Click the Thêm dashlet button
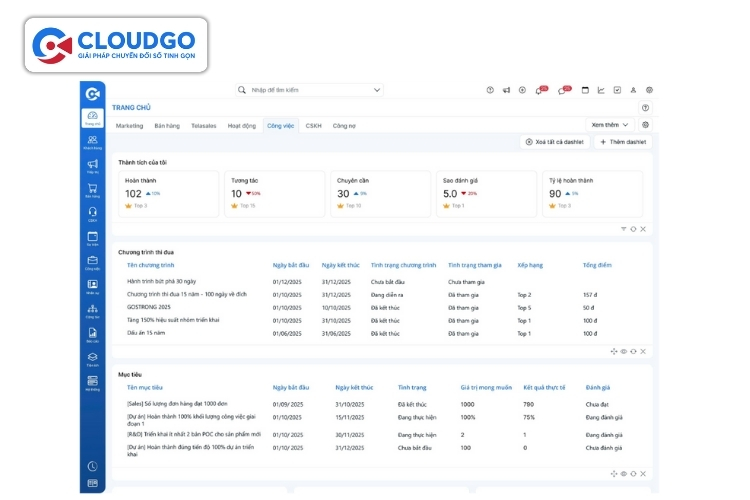 point(622,142)
